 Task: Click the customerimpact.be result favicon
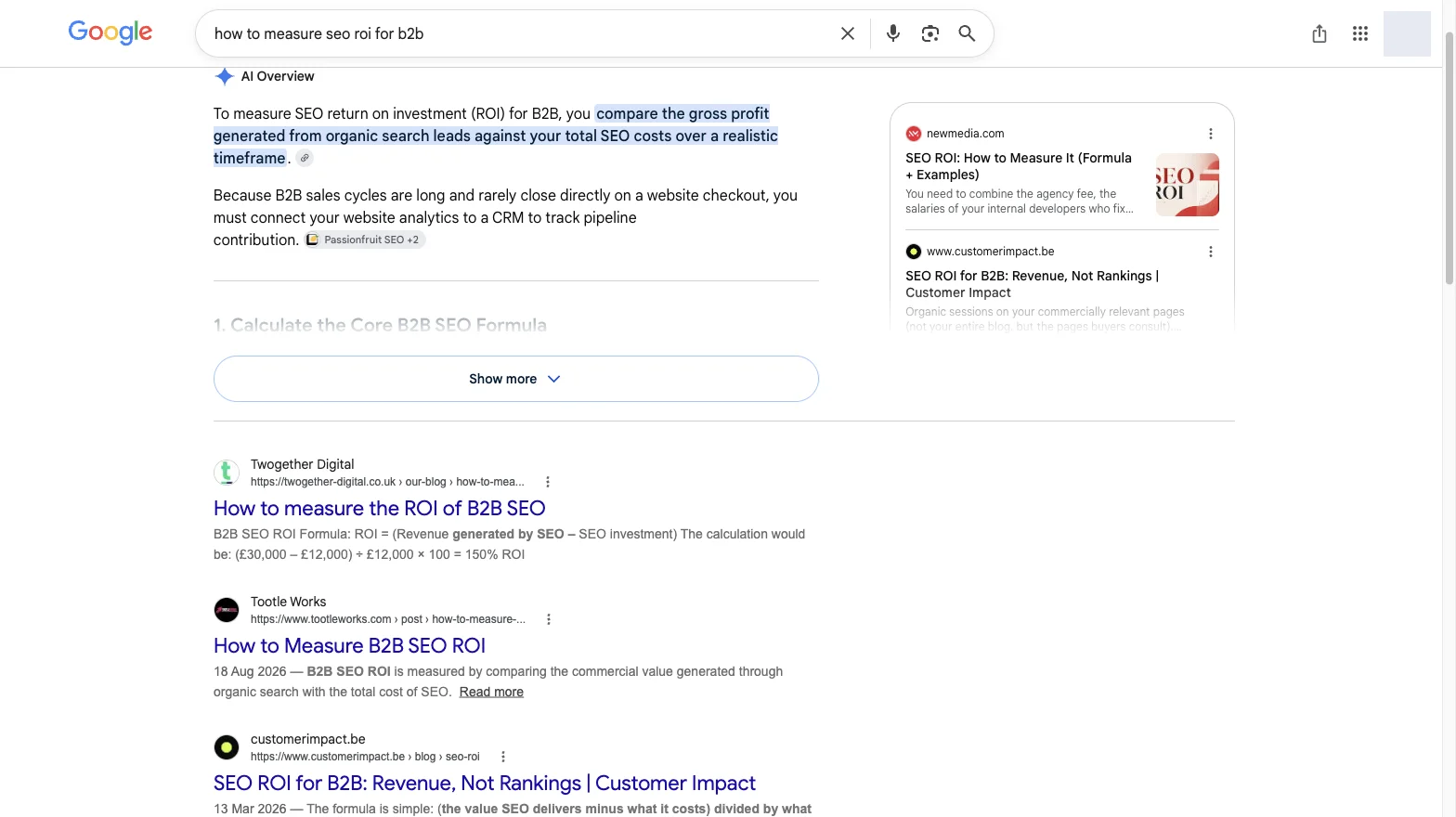227,747
